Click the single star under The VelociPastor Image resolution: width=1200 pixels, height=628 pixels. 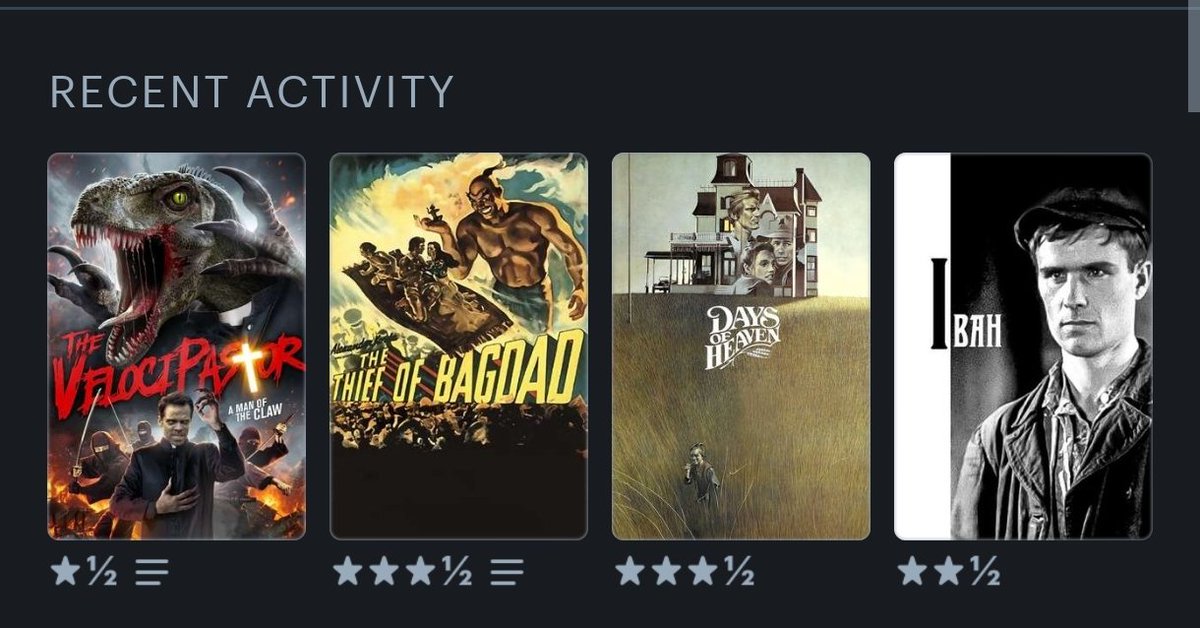tap(66, 572)
